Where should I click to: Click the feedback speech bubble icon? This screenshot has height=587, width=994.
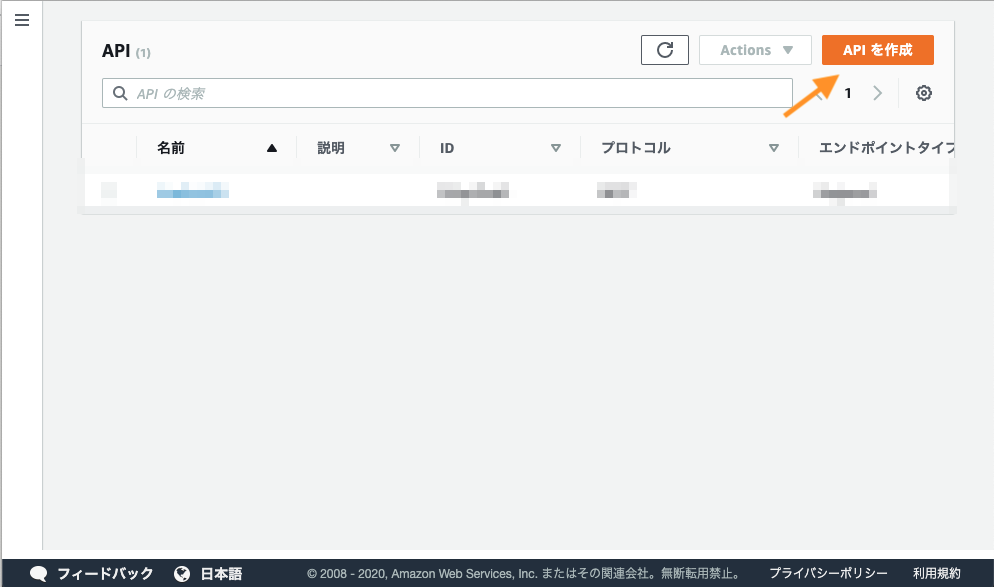point(39,574)
